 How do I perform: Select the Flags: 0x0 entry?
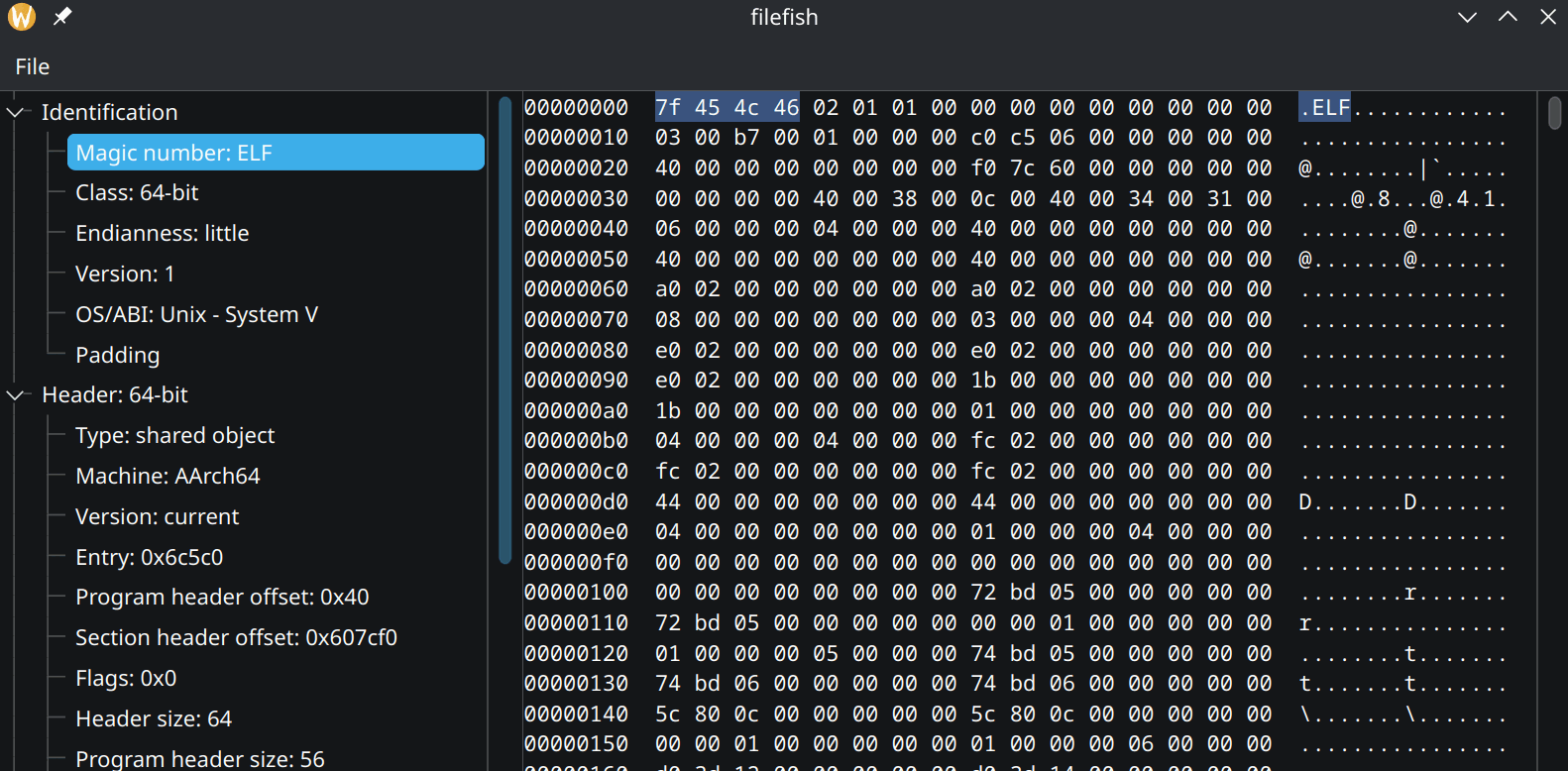coord(126,678)
